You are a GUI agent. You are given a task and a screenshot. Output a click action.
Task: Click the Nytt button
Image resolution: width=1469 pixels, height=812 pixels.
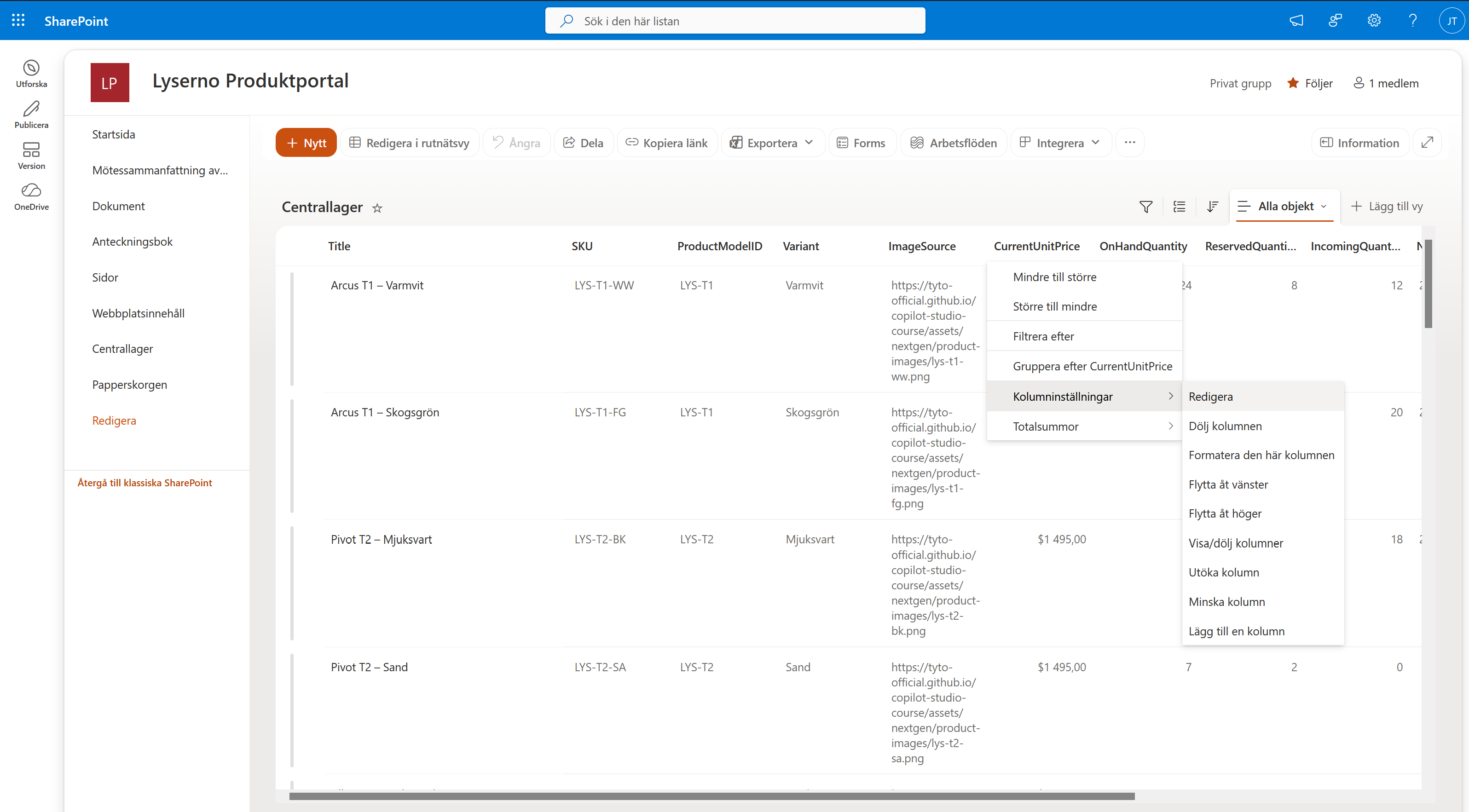tap(306, 143)
